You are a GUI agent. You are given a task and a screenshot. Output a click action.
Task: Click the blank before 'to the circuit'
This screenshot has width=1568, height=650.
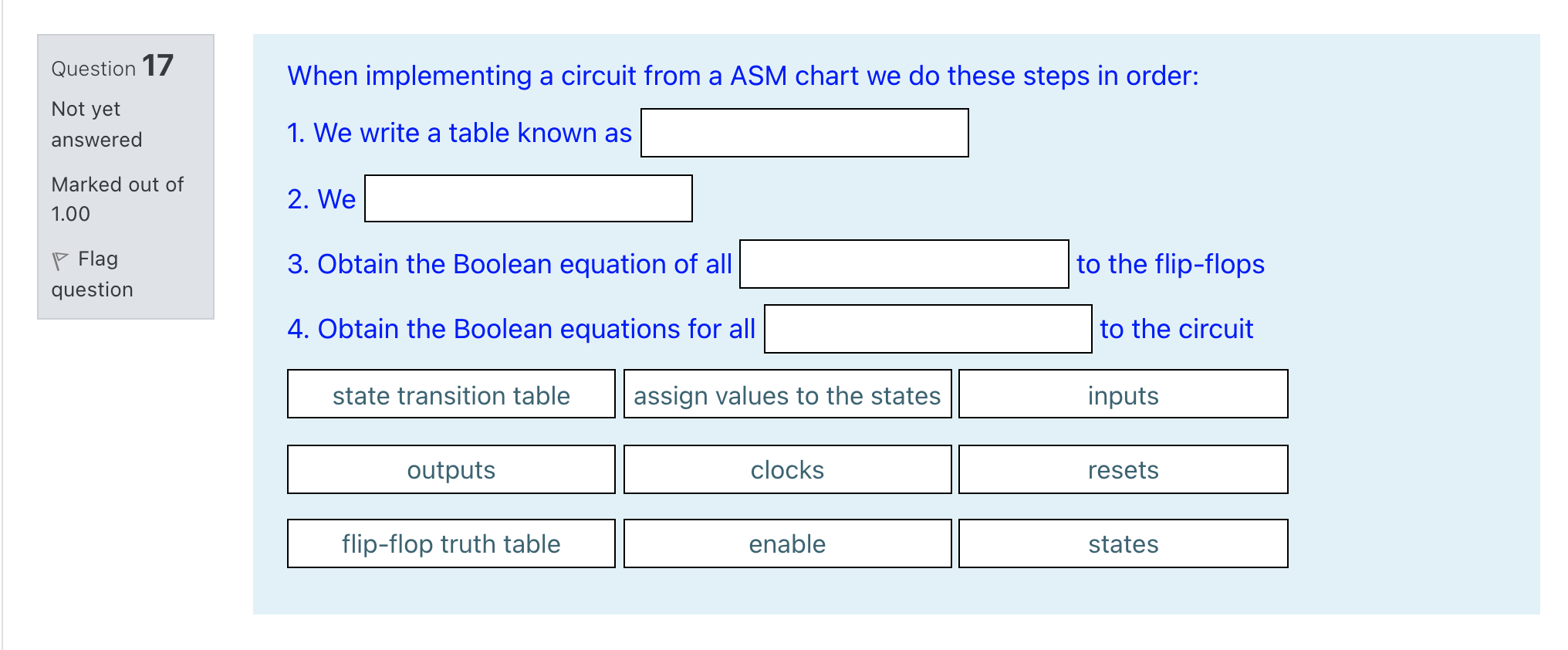pyautogui.click(x=928, y=330)
